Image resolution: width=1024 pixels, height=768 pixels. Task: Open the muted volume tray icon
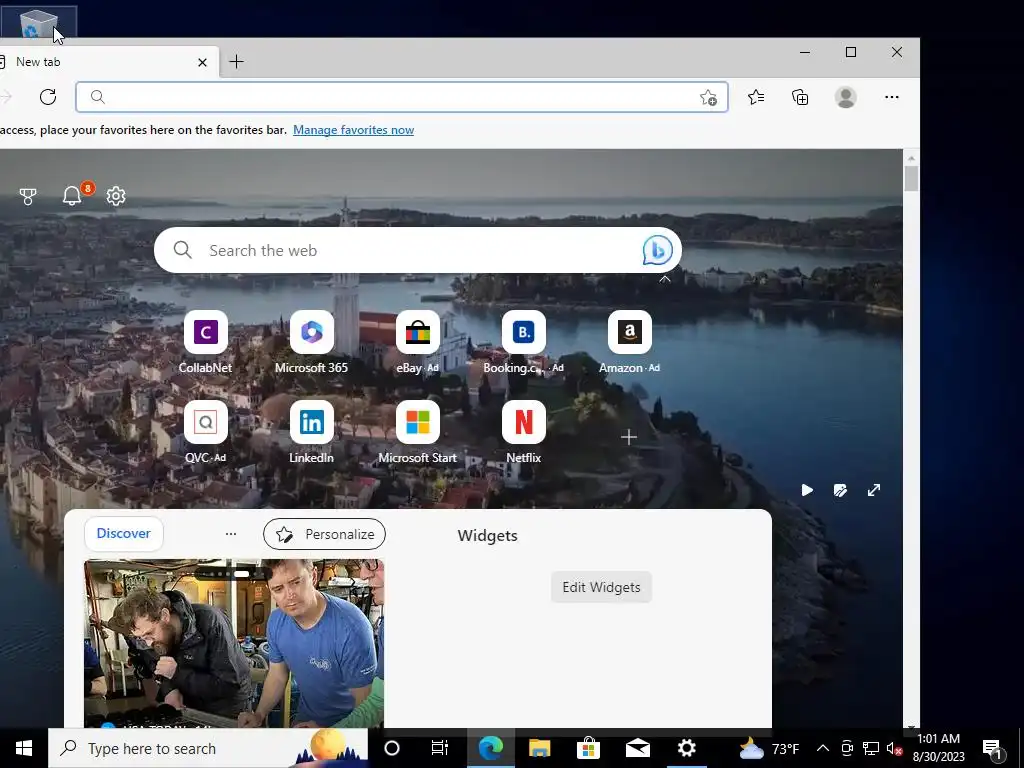tap(894, 749)
